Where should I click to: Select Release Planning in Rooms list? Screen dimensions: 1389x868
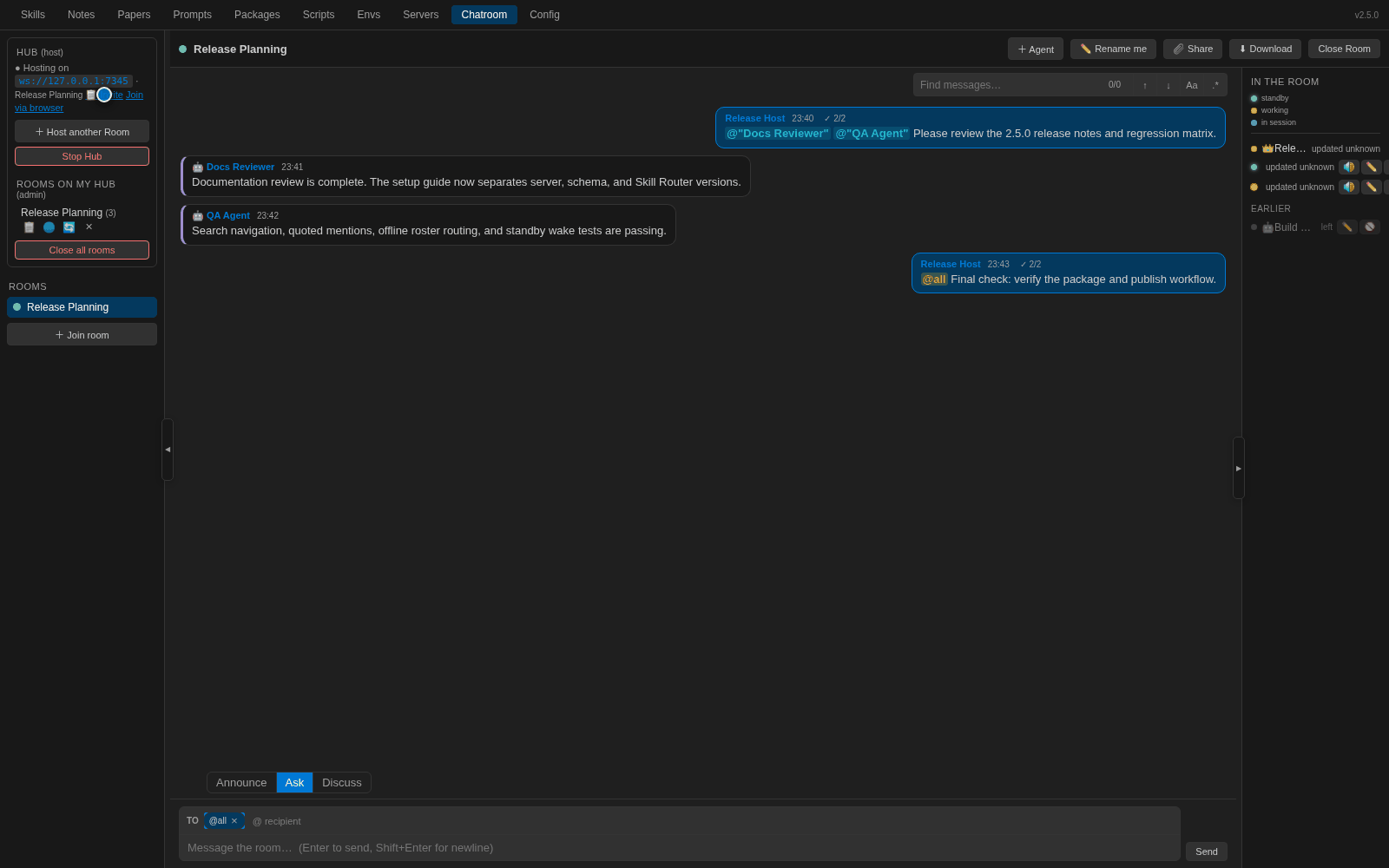click(x=82, y=307)
